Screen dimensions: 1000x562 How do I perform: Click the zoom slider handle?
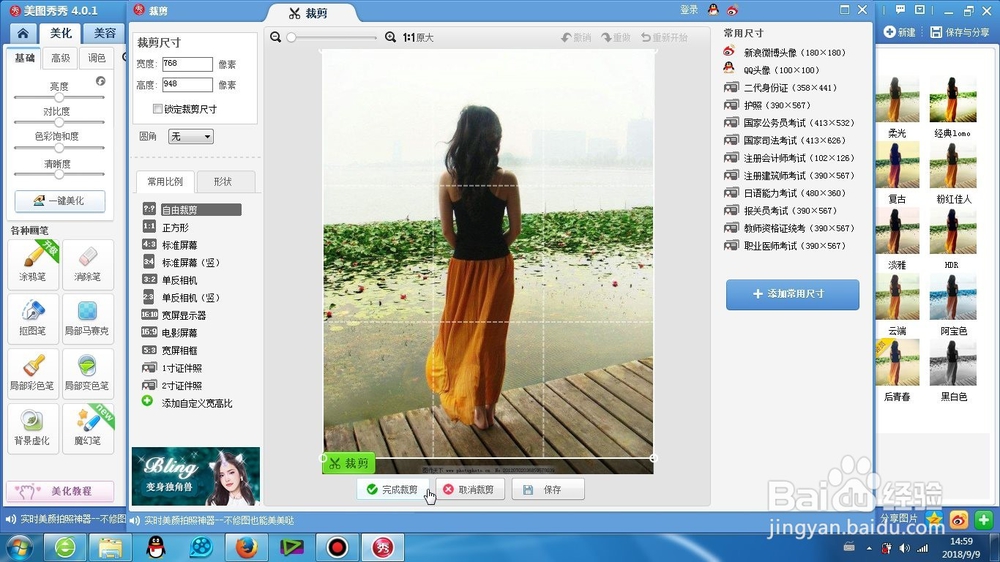pyautogui.click(x=291, y=38)
